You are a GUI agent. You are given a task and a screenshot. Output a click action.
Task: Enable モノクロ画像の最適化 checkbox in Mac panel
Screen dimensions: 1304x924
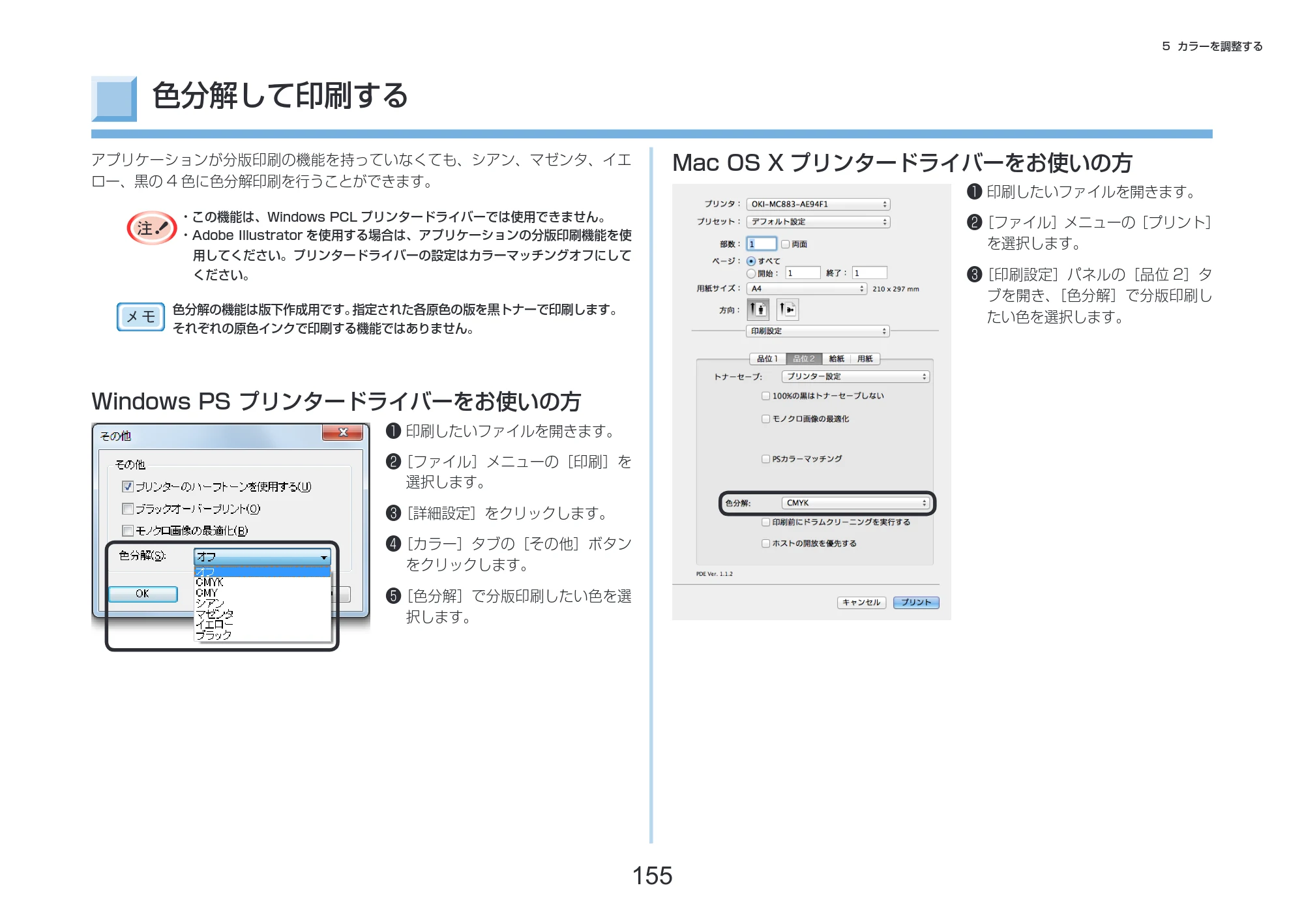tap(766, 419)
